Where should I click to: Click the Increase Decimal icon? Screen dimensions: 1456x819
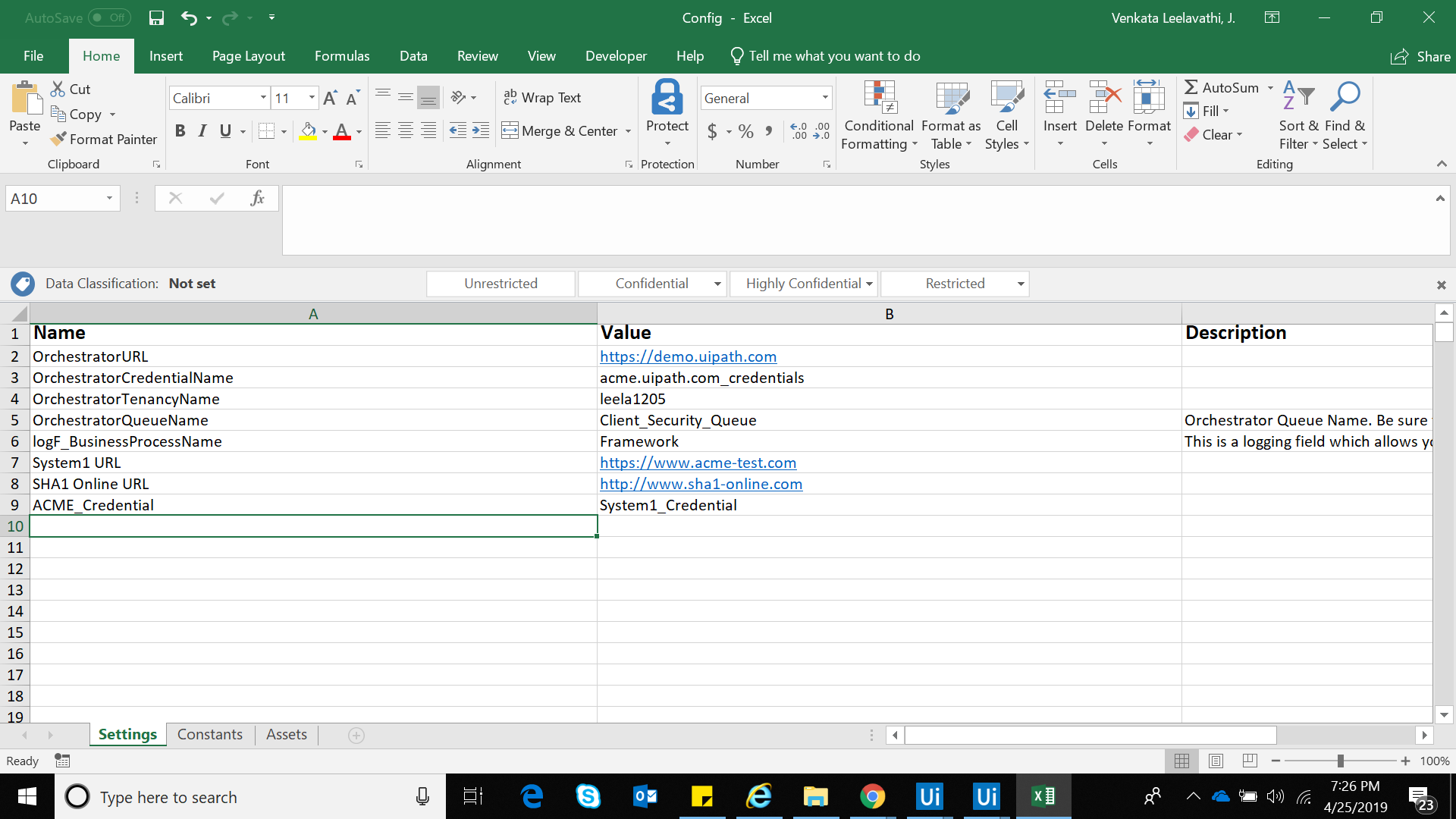799,131
